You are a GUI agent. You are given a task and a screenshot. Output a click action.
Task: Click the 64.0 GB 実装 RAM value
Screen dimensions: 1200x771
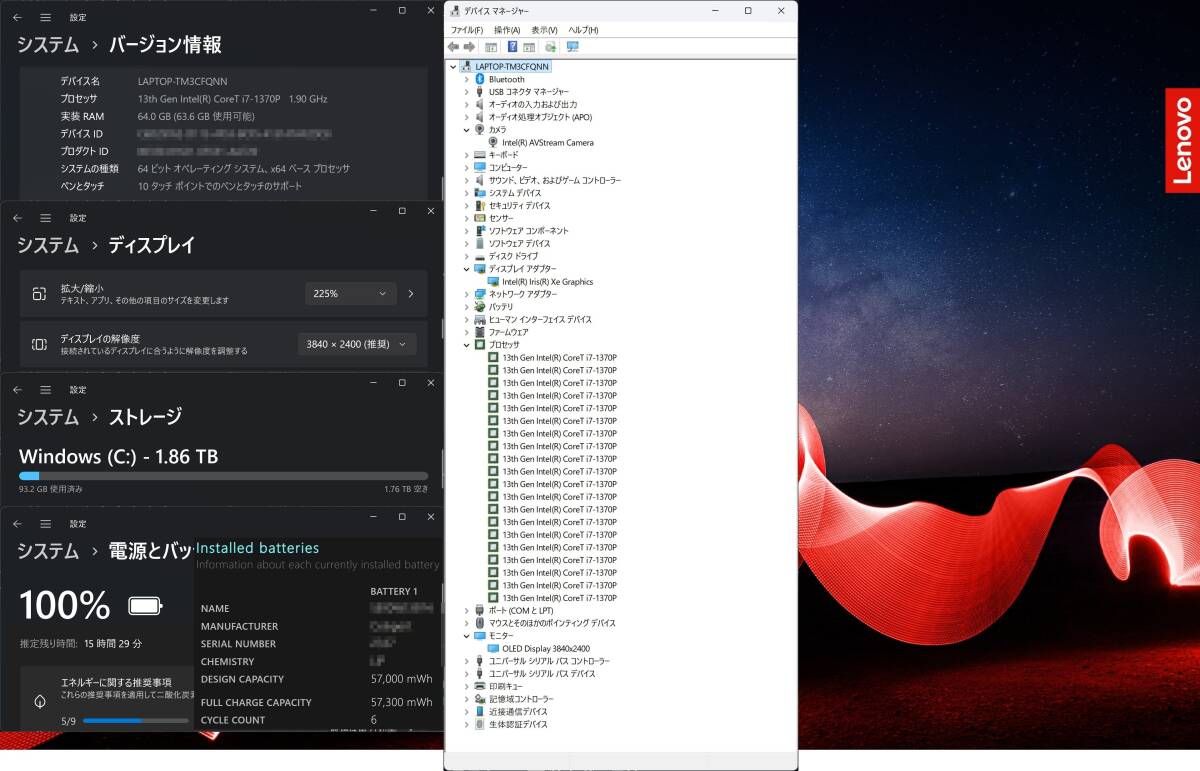(x=196, y=116)
